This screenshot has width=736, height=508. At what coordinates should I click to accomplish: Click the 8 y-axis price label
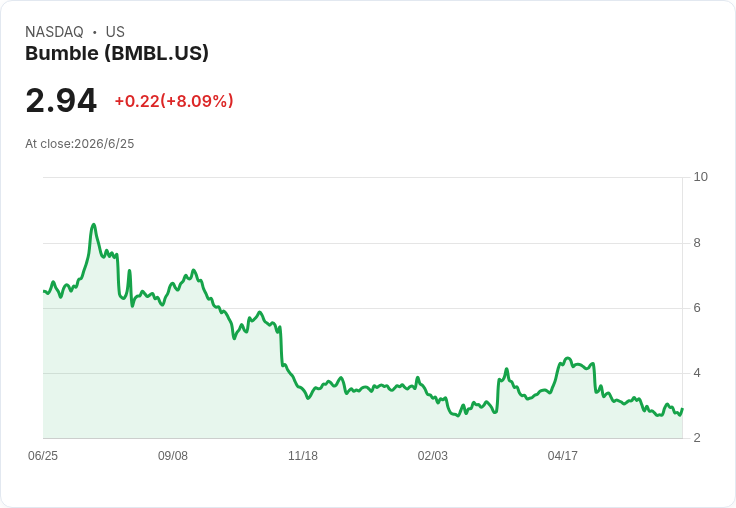[x=697, y=243]
